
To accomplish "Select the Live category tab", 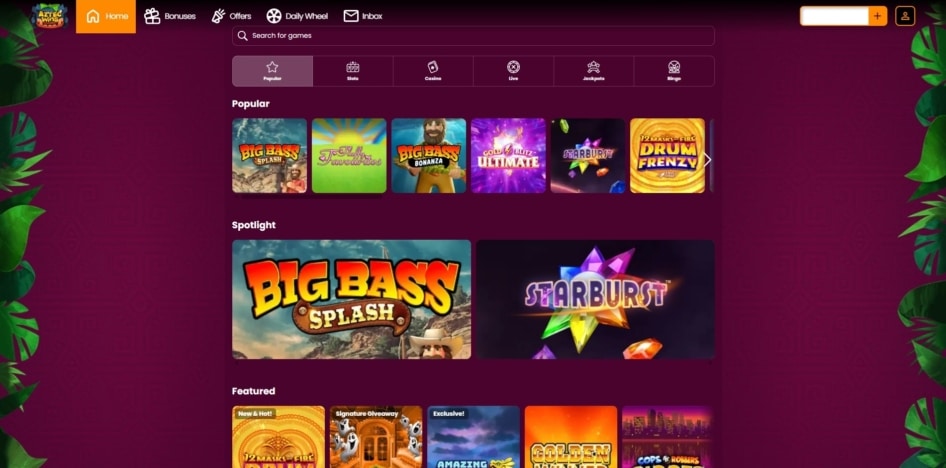I will [x=513, y=71].
